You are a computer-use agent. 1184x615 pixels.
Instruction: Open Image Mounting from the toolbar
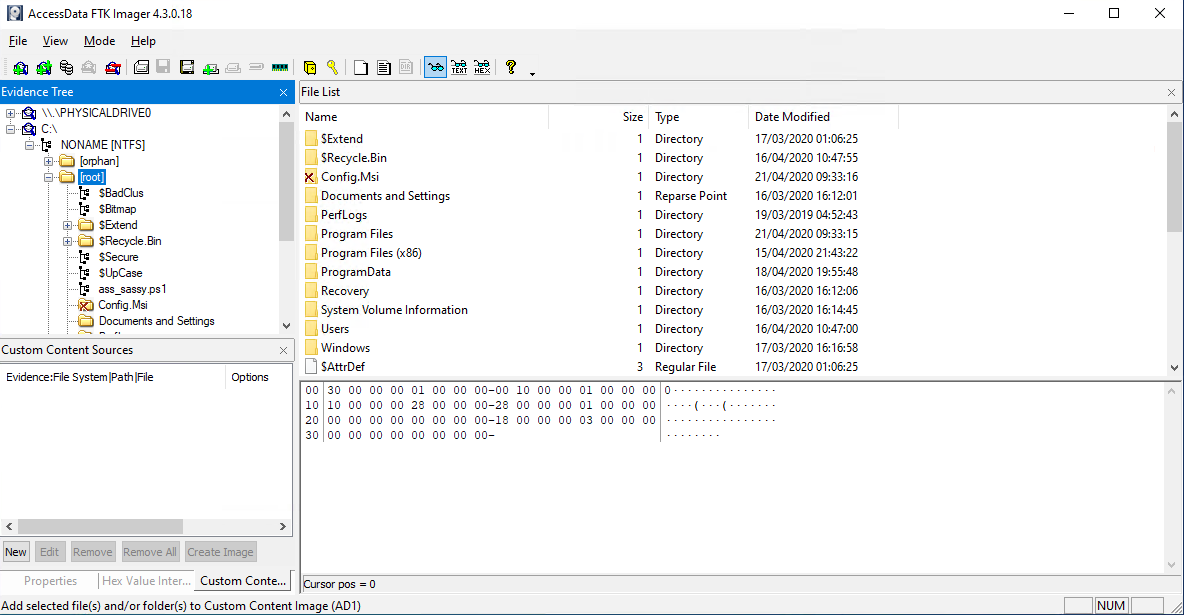coord(66,68)
